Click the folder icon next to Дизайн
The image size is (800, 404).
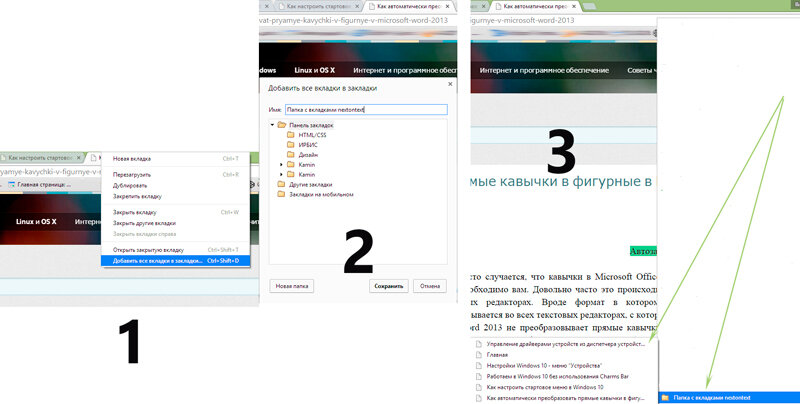[291, 155]
